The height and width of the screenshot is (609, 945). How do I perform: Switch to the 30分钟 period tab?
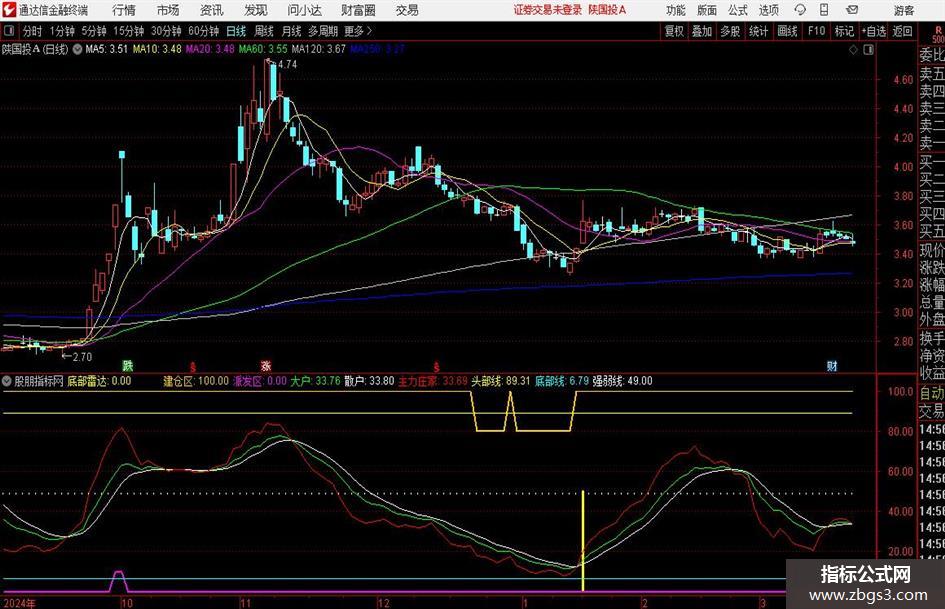click(x=166, y=31)
